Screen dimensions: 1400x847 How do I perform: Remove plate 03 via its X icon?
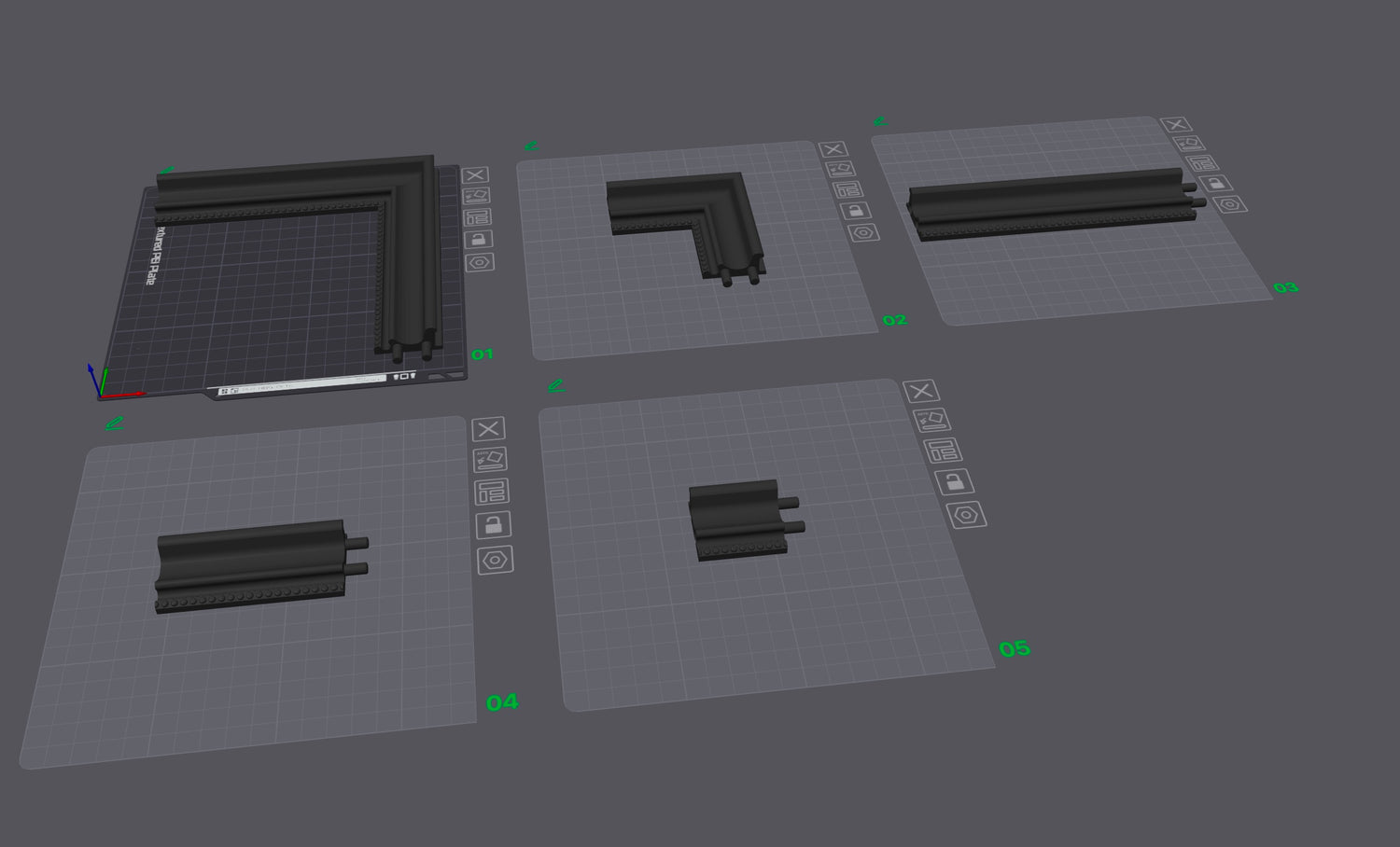point(1175,125)
